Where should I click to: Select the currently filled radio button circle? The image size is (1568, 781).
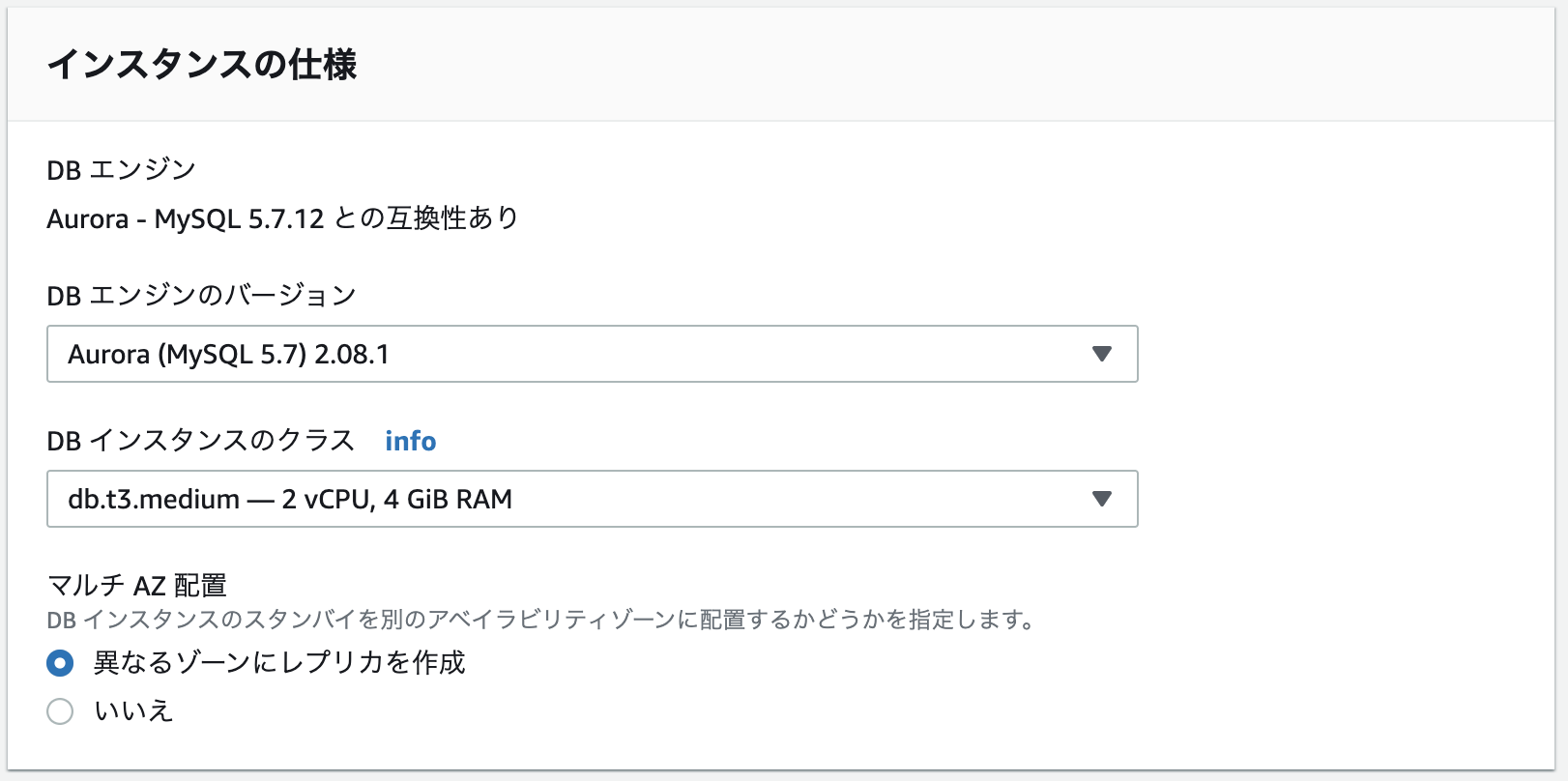click(x=60, y=664)
